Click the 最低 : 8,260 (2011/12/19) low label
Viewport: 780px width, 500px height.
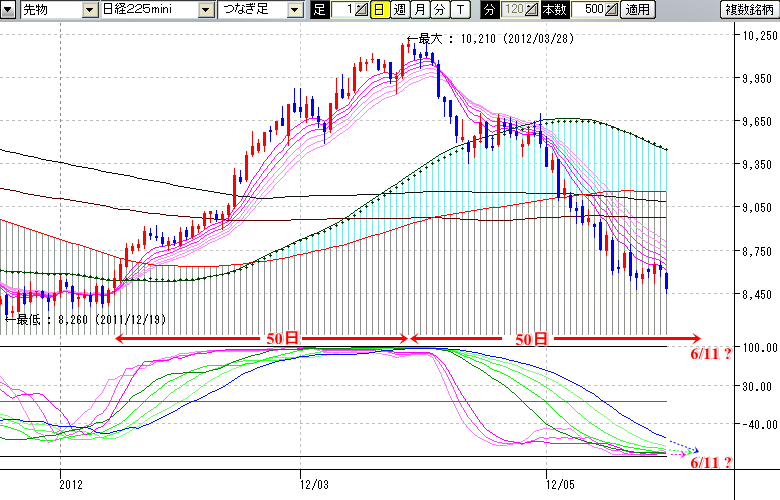coord(85,319)
